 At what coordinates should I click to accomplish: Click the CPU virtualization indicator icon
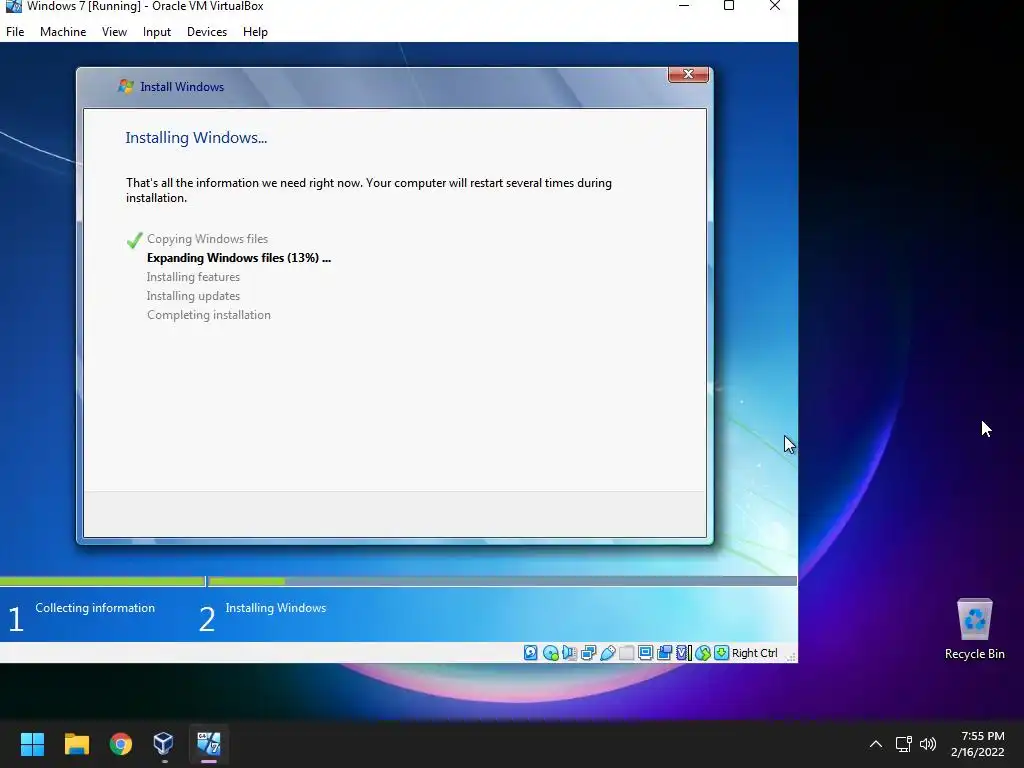(683, 652)
